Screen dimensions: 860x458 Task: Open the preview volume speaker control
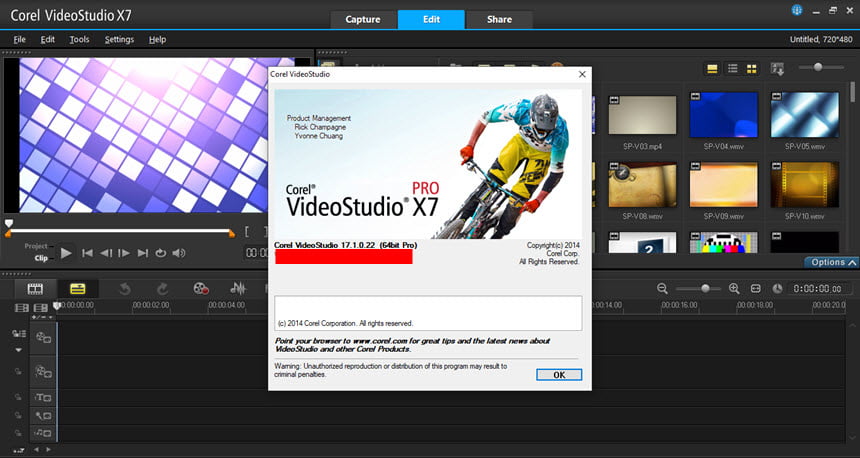tap(179, 253)
